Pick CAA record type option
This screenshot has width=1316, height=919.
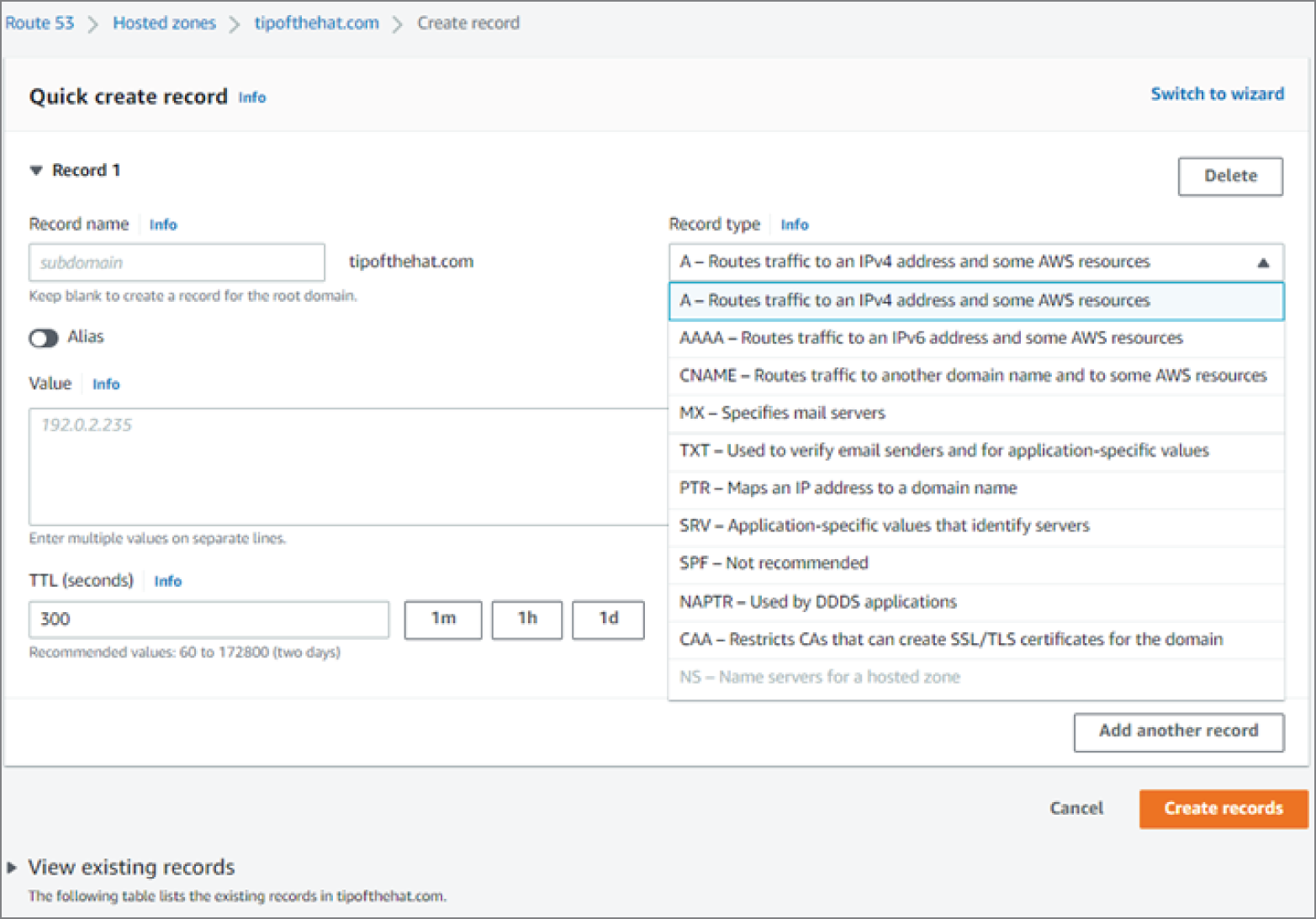pos(975,640)
